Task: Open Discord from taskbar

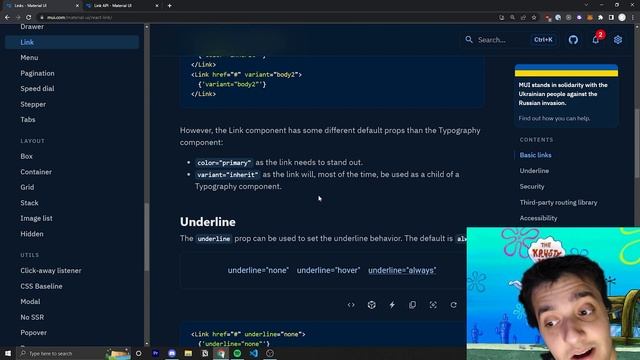Action: tap(172, 353)
